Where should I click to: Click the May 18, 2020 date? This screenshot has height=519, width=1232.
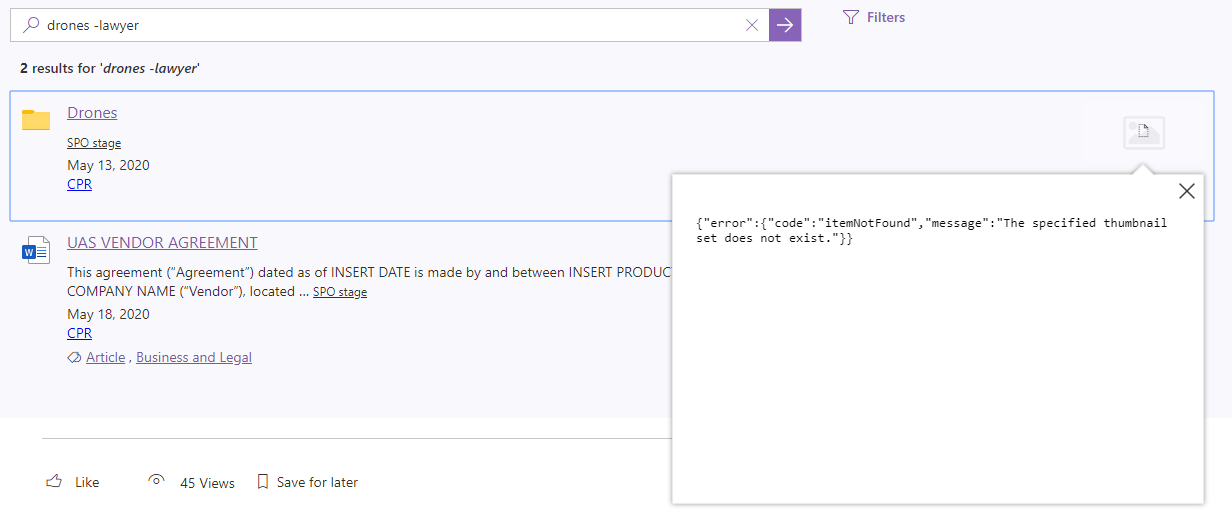(108, 314)
